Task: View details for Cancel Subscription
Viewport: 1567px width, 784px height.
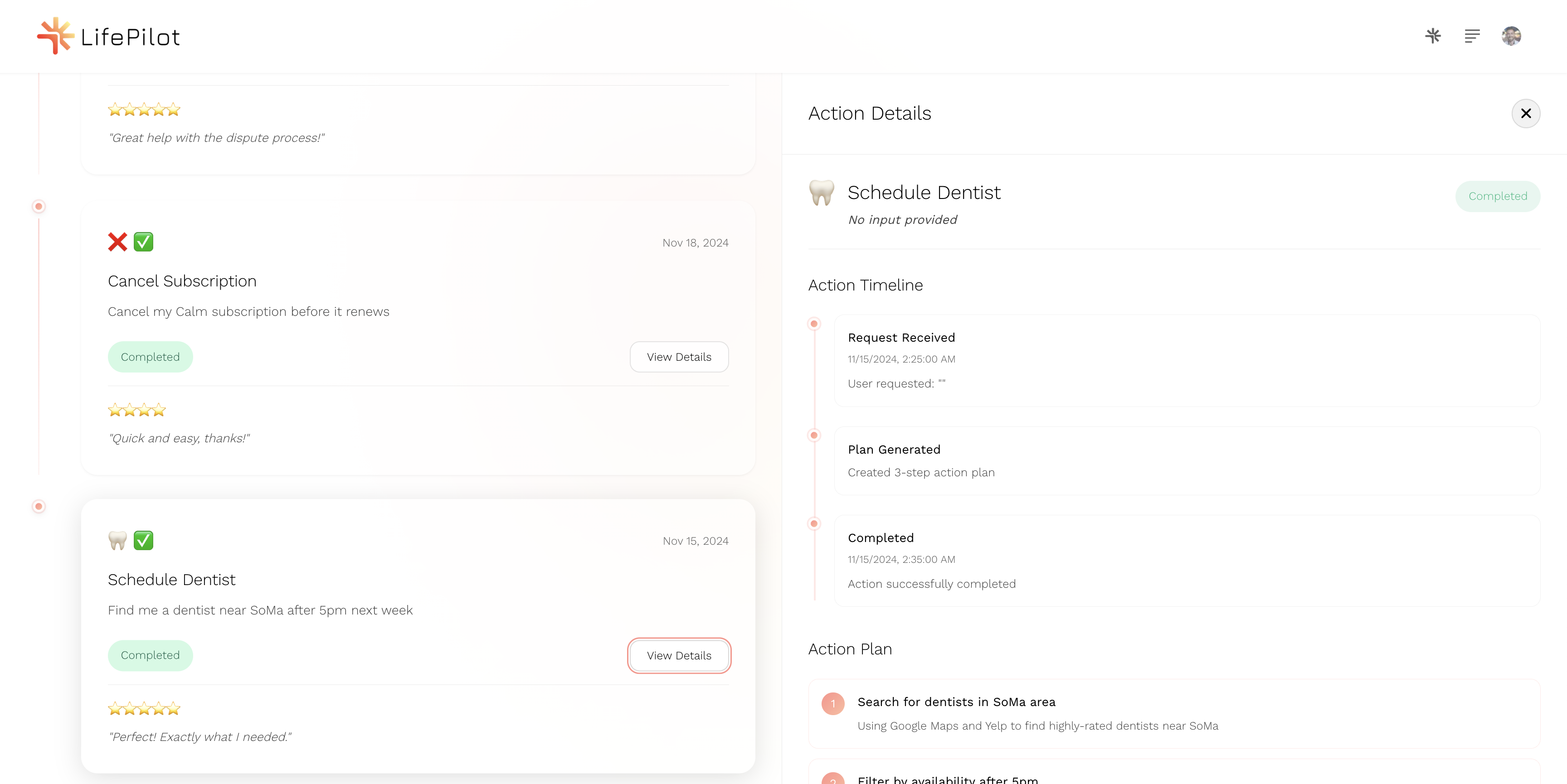Action: coord(679,357)
